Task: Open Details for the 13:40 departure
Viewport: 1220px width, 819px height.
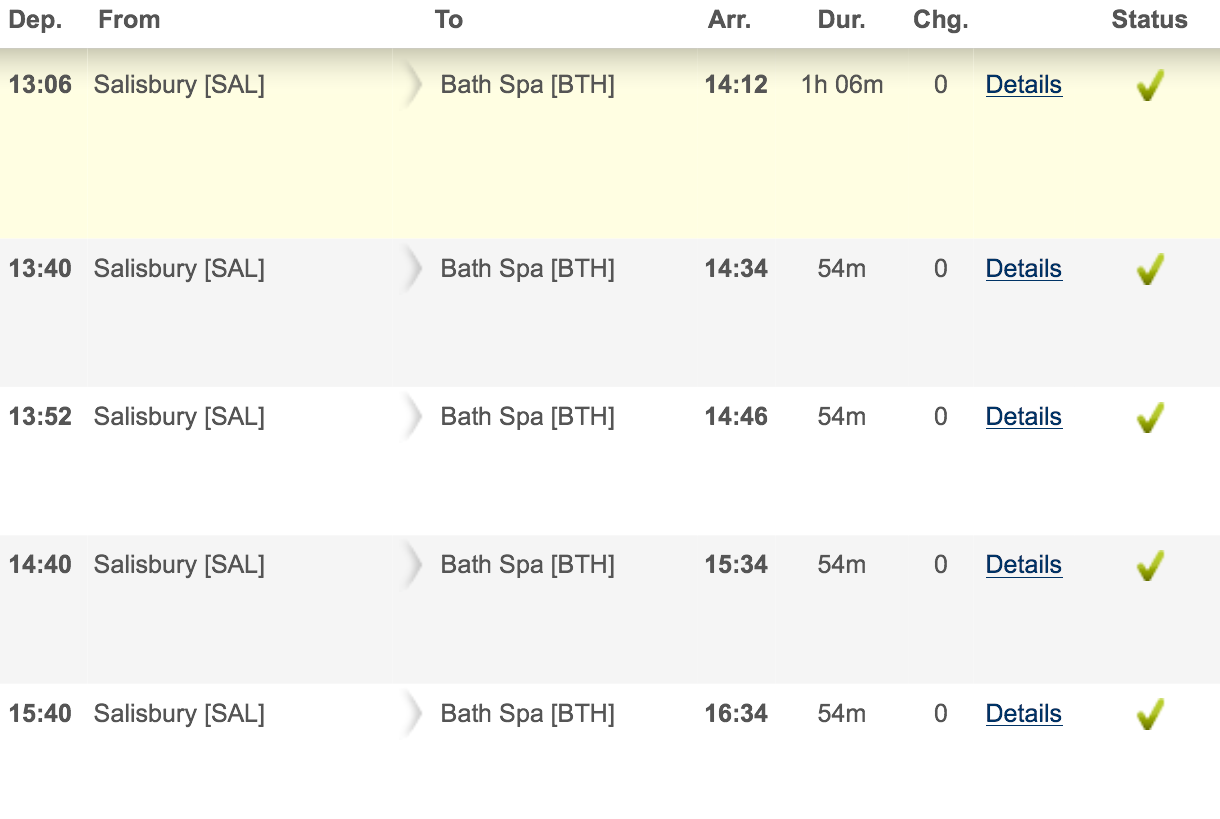Action: pyautogui.click(x=1023, y=269)
